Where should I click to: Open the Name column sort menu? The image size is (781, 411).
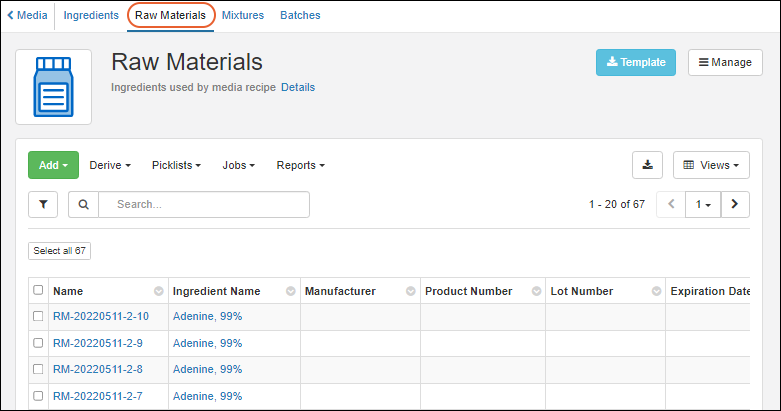click(x=158, y=291)
